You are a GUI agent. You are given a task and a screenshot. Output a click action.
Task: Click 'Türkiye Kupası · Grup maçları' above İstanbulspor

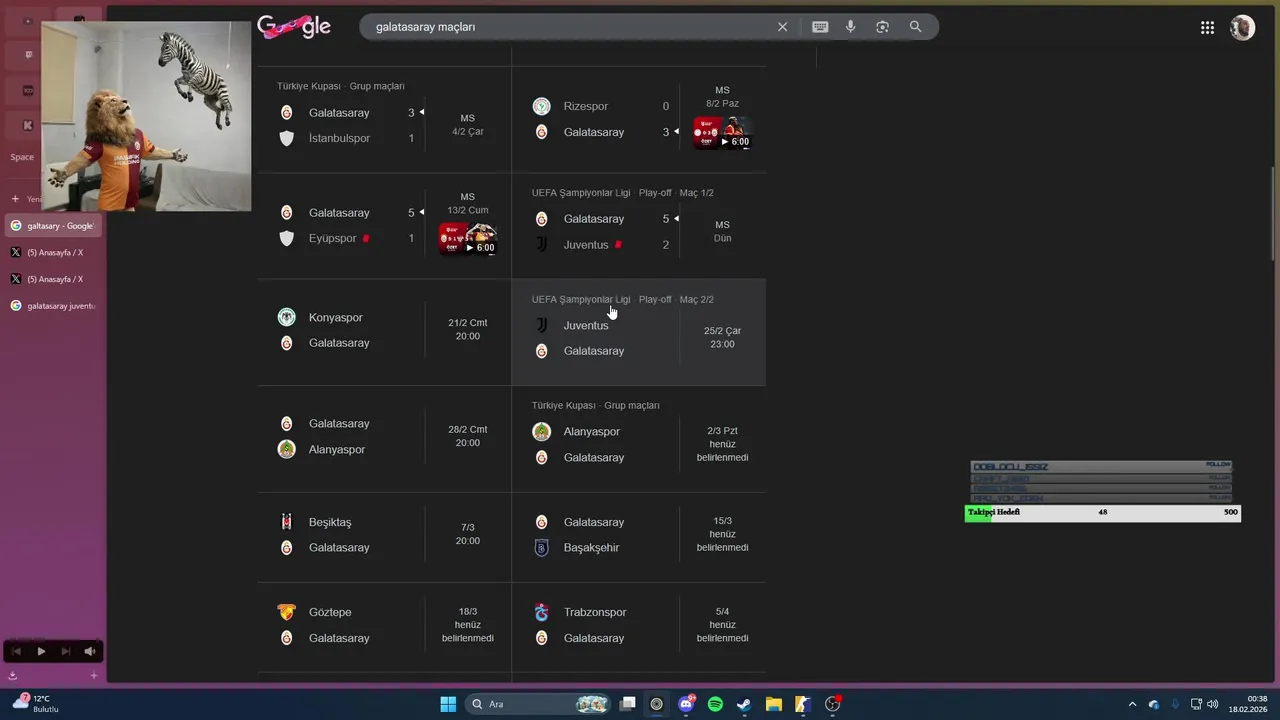tap(341, 86)
